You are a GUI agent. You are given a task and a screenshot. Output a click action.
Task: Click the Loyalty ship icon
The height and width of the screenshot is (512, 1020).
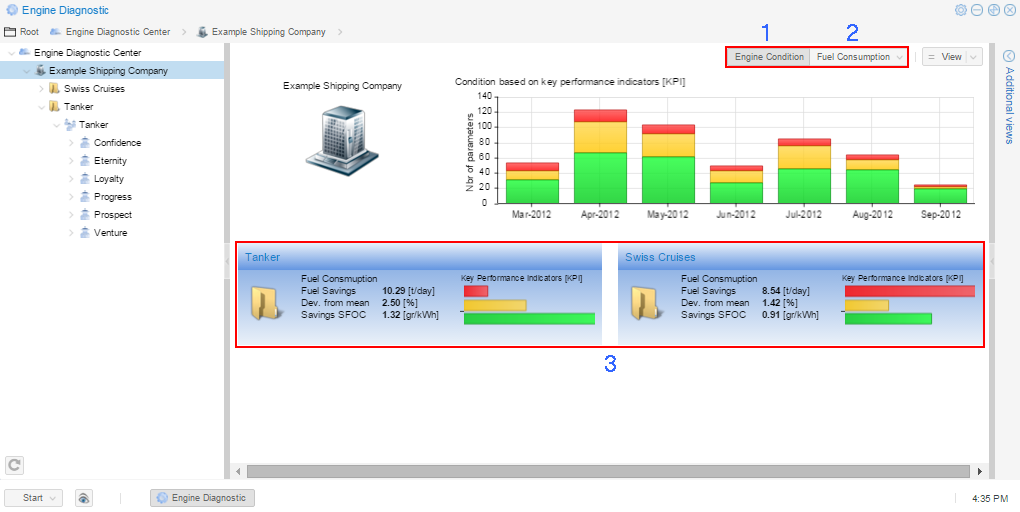click(x=85, y=178)
